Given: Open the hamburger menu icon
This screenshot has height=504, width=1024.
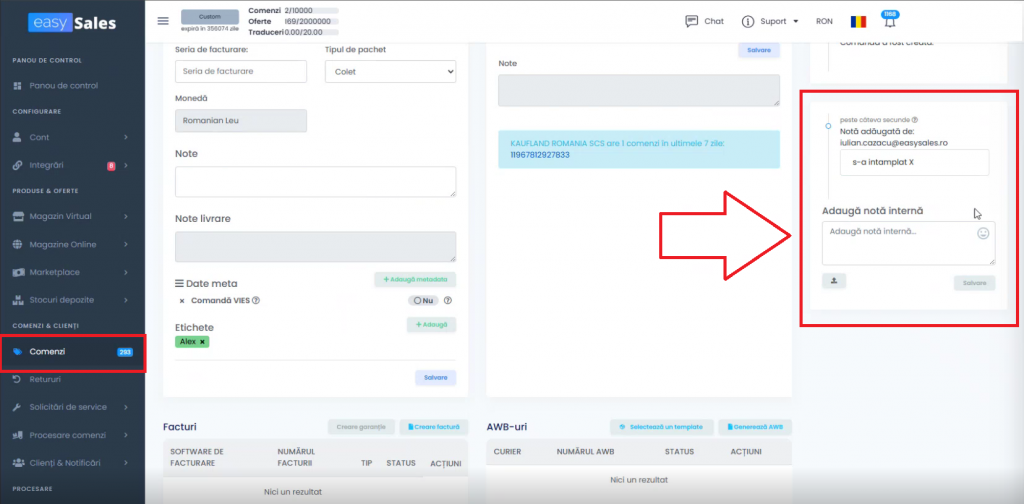Looking at the screenshot, I should (163, 20).
